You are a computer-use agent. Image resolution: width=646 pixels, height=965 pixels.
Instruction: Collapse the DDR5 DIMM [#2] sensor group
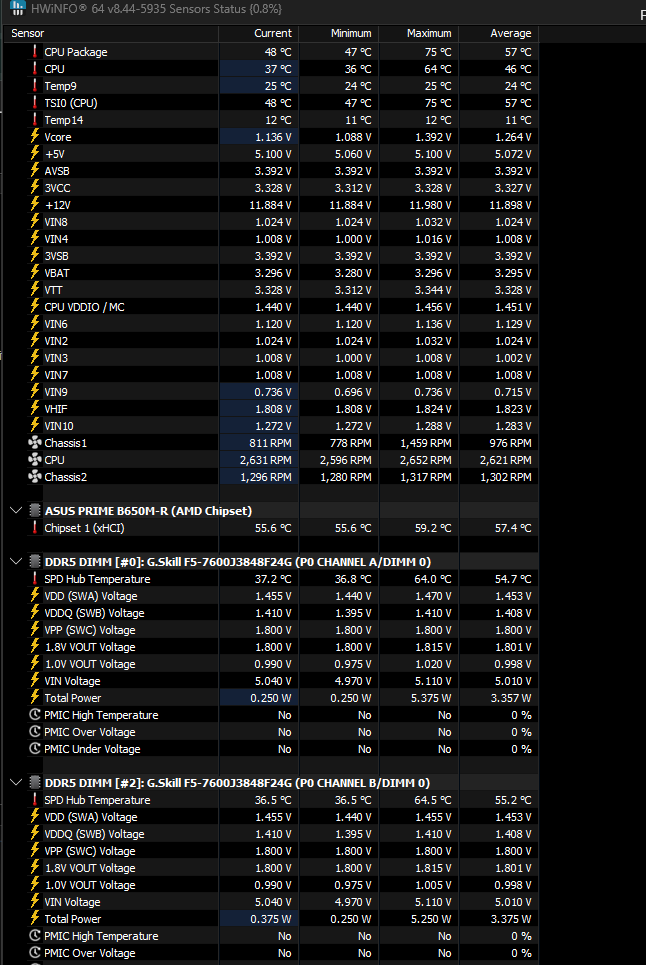[x=17, y=783]
